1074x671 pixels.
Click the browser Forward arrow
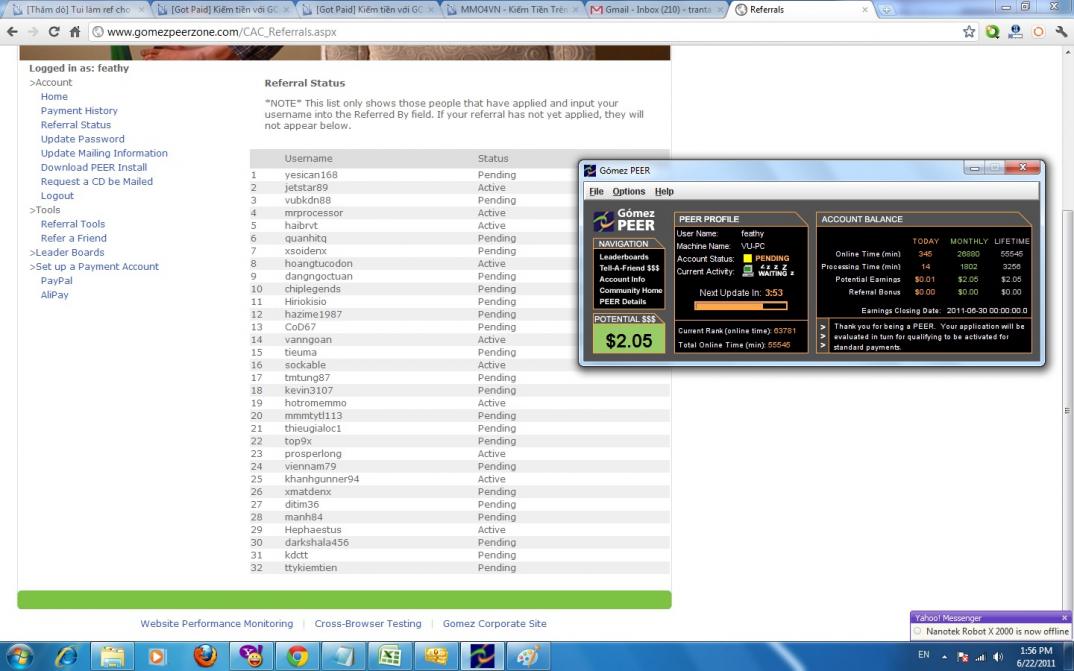[32, 31]
